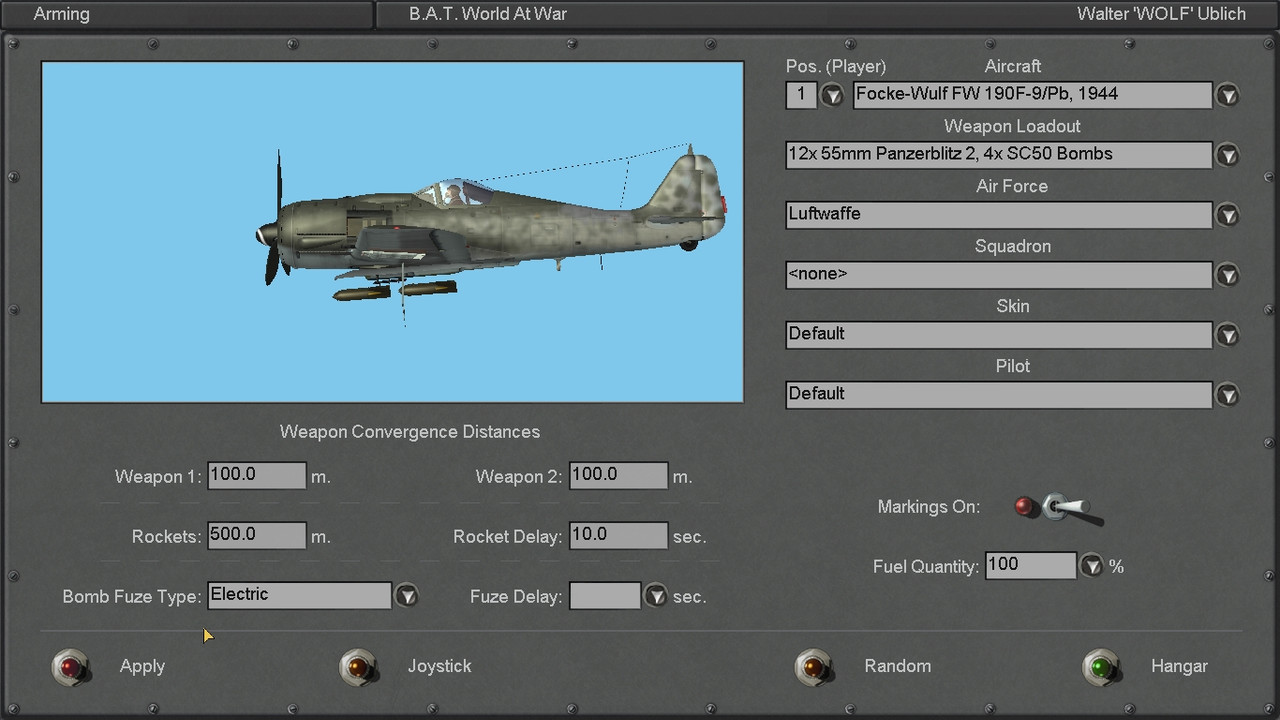Open the Aircraft dropdown arrow
This screenshot has width=1280, height=720.
click(1227, 95)
